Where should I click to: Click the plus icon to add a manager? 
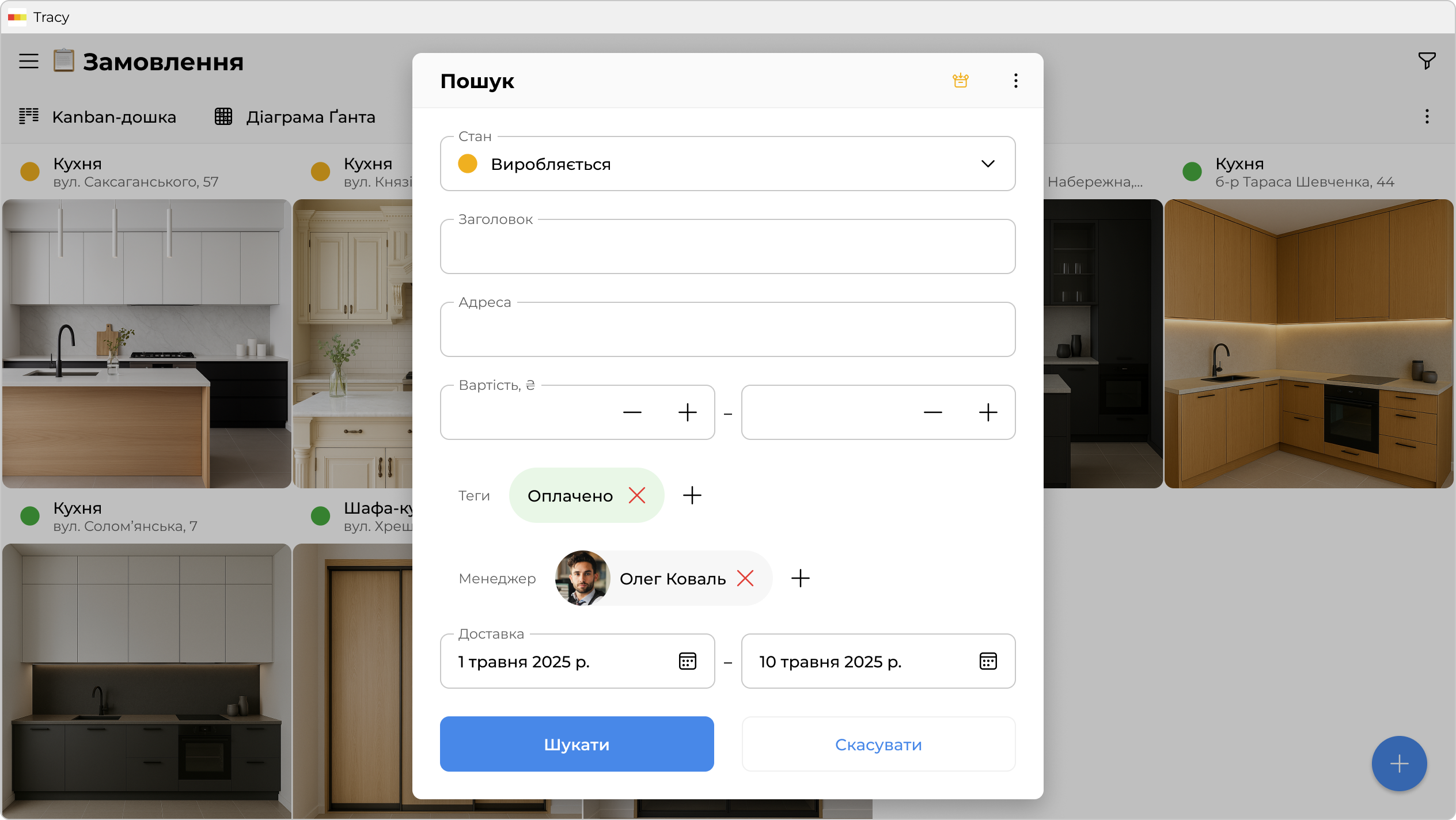pos(800,578)
